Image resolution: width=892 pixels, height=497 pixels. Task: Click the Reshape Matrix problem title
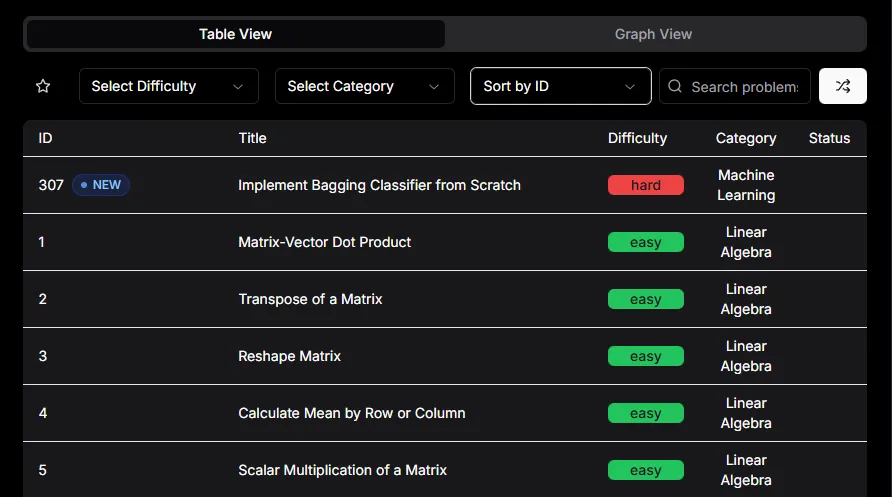(x=289, y=356)
